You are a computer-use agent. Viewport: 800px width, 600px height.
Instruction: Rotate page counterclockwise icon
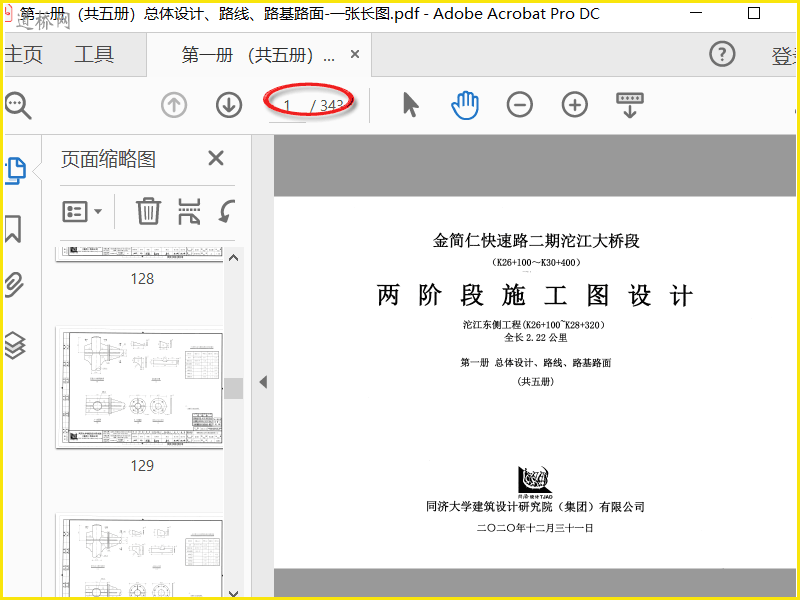coord(226,211)
